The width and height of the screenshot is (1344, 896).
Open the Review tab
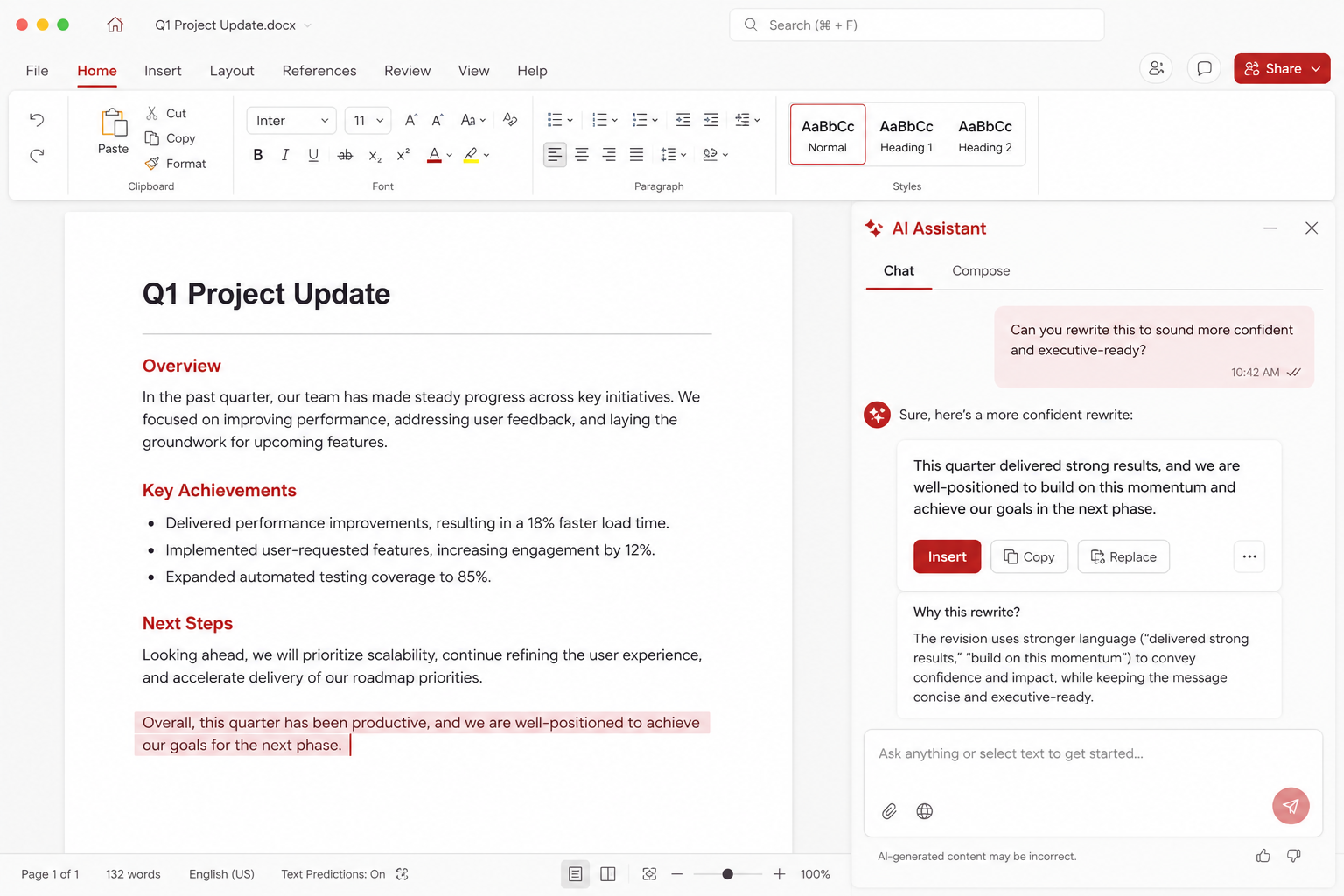[x=407, y=71]
